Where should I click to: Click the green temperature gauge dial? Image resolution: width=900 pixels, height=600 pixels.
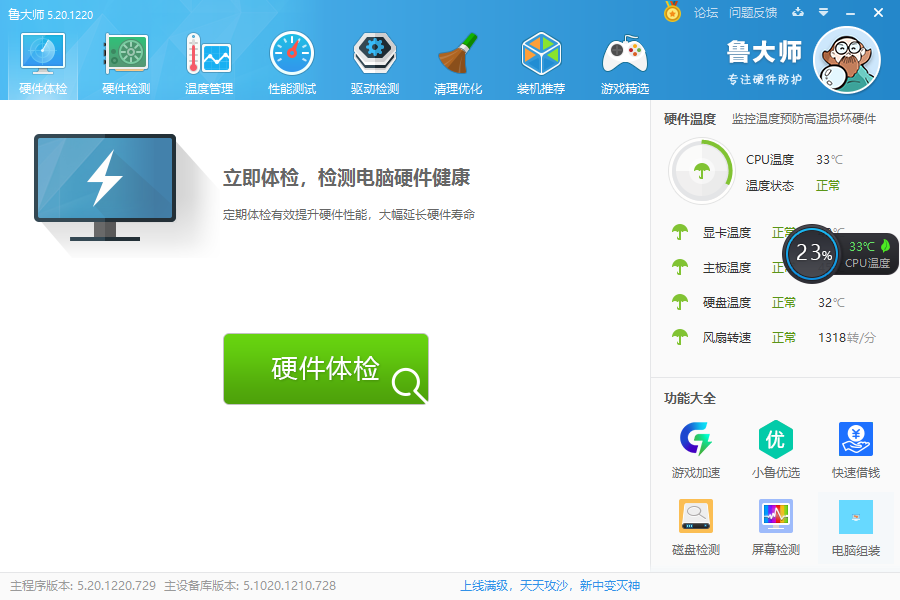701,170
